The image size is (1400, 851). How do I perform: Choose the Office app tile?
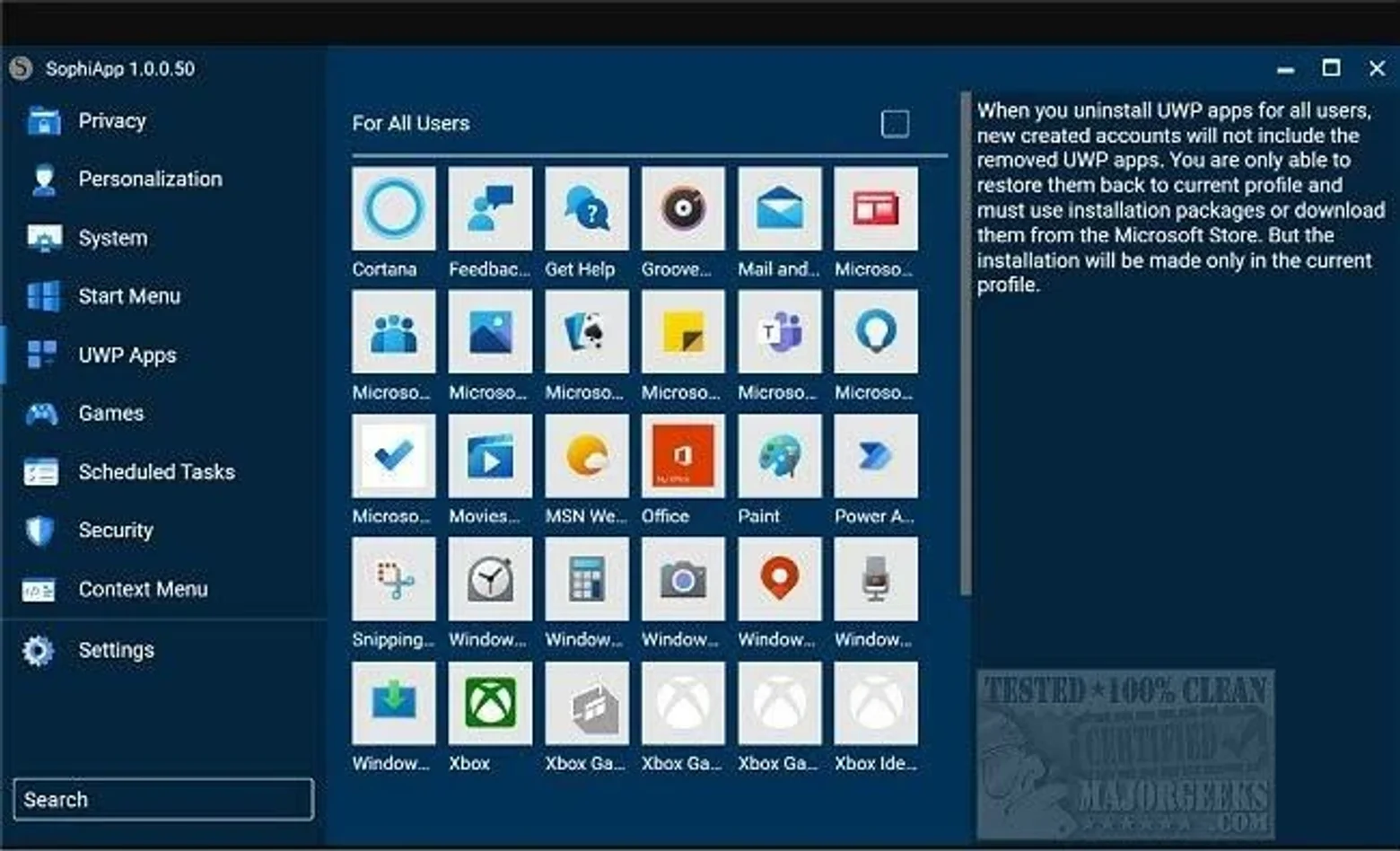coord(683,456)
